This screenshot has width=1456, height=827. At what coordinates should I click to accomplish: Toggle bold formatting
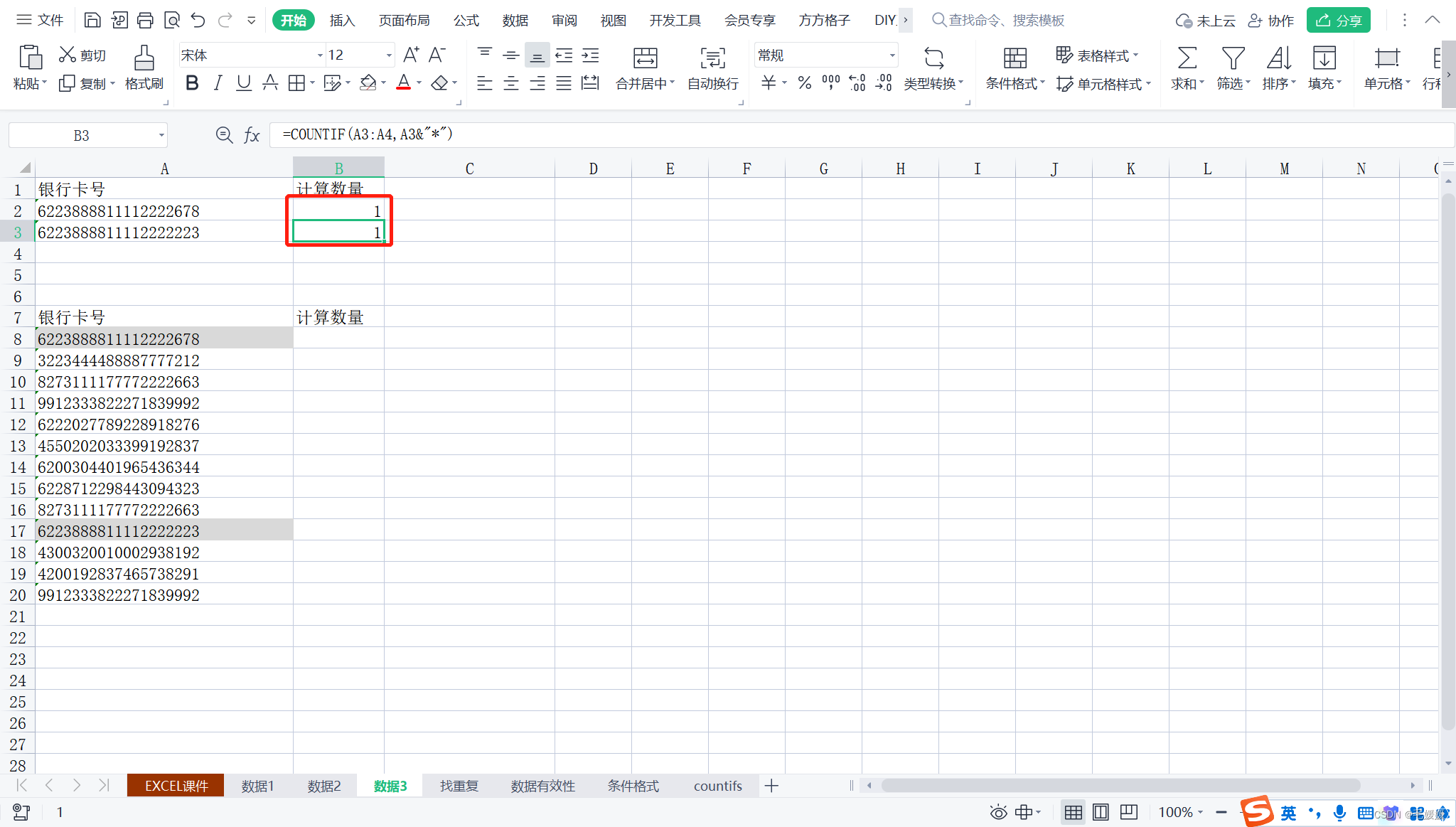[191, 83]
